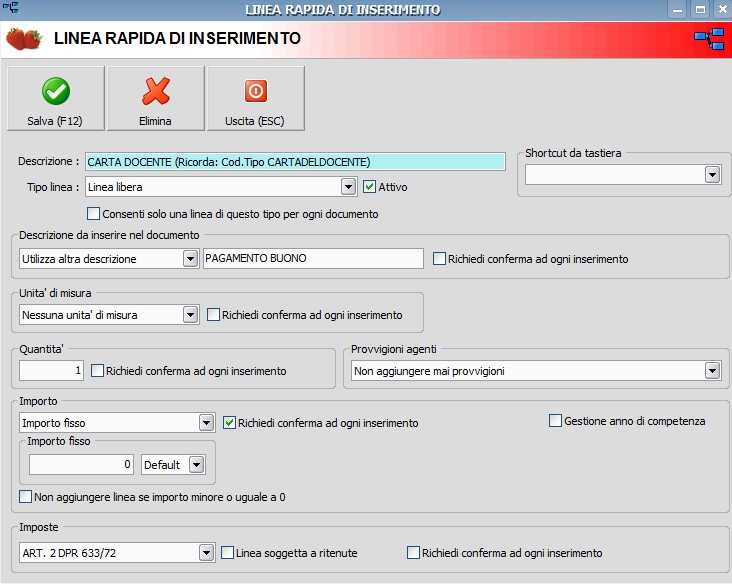Open the Tipo linea dropdown
Screen dimensions: 732x584
(x=348, y=187)
